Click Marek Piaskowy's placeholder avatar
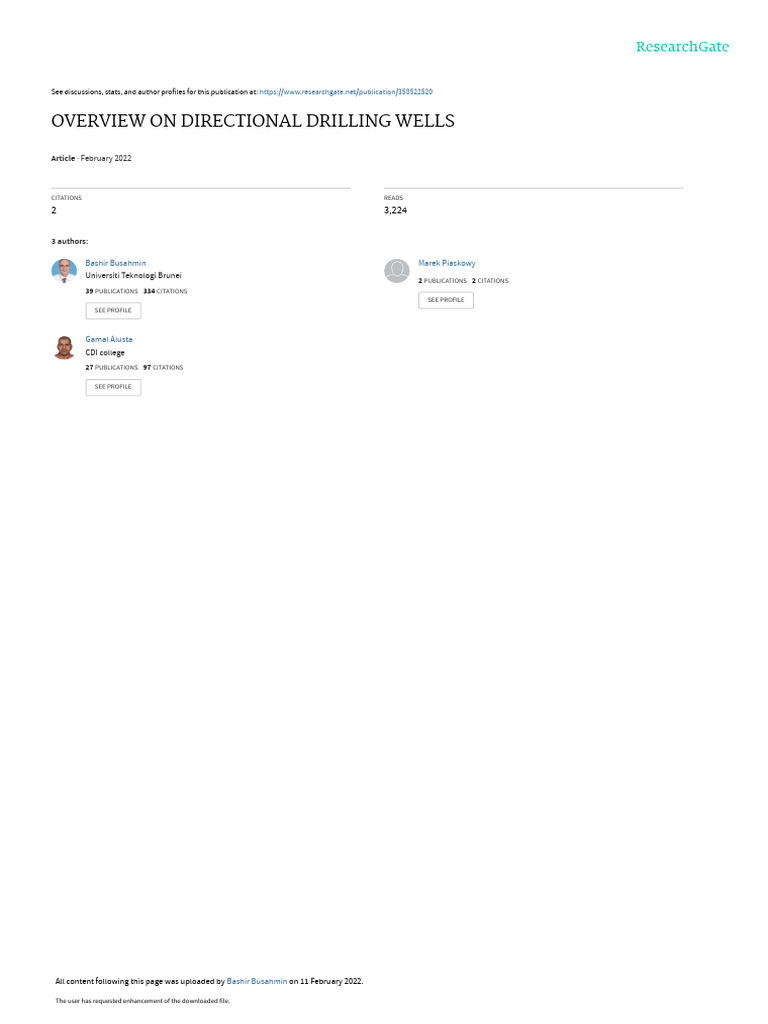Viewport: 768px width, 1024px height. [396, 271]
